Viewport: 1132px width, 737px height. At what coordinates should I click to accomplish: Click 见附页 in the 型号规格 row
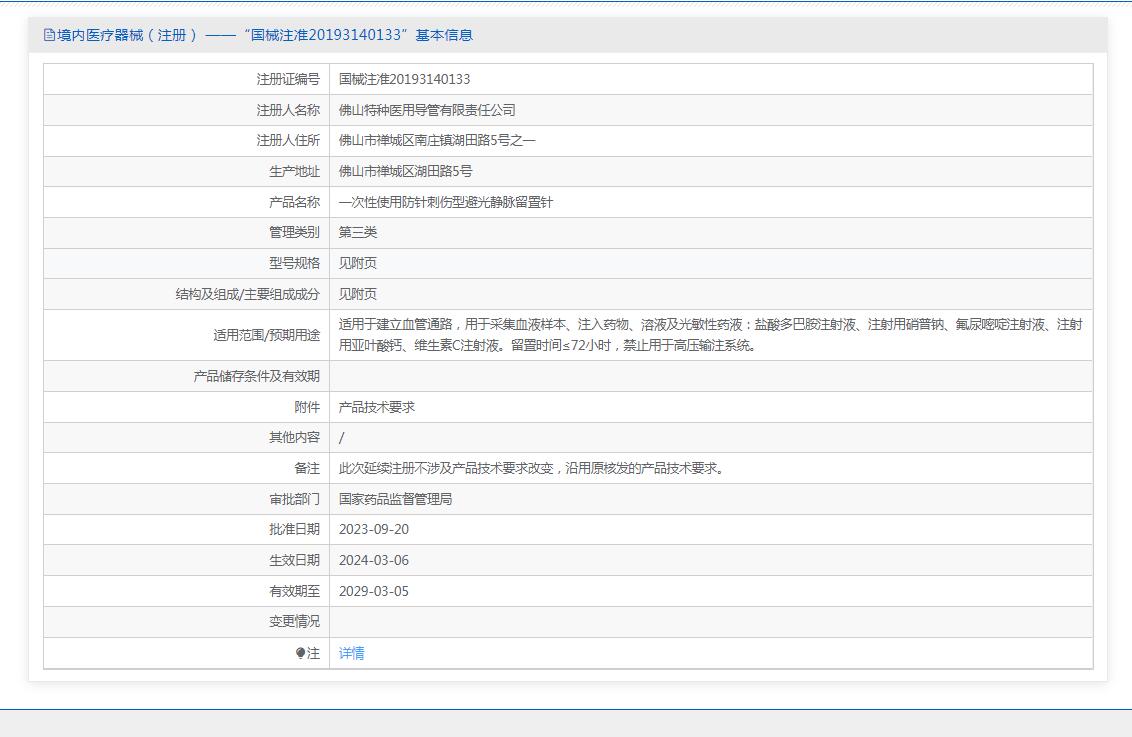pos(358,263)
